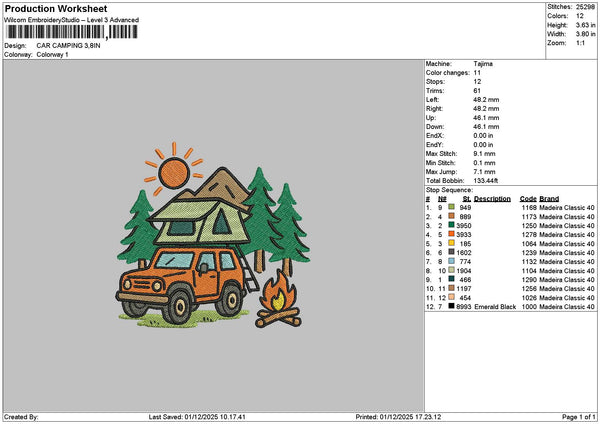Viewport: 600px width, 424px height.
Task: Select the tan-orange swatch for stop 2
Action: tap(452, 216)
